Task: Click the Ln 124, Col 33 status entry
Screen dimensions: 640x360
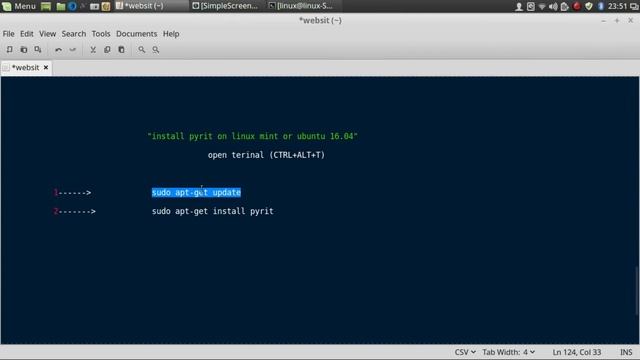Action: 577,352
